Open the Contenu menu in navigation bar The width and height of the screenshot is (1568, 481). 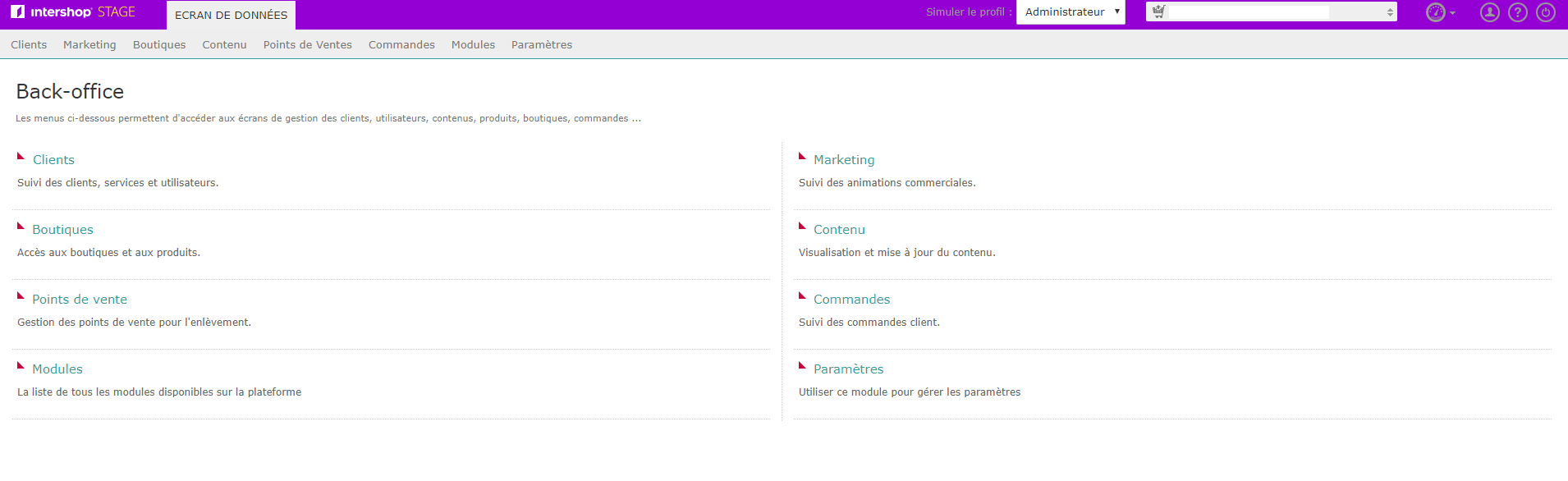224,44
